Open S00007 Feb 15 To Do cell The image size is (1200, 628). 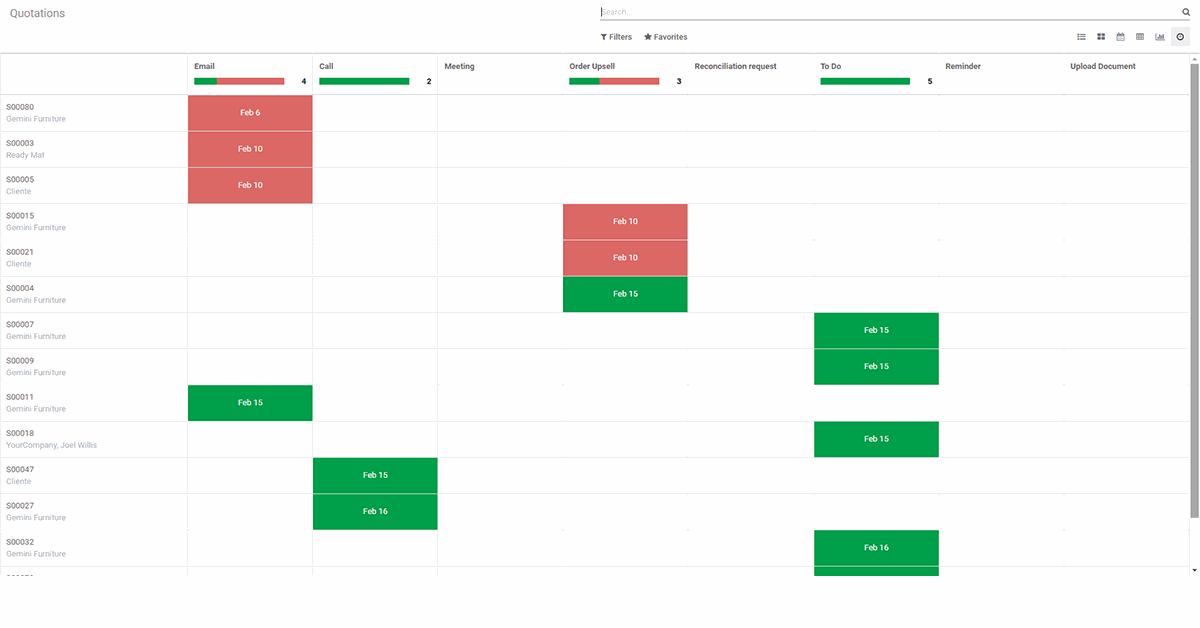(876, 330)
